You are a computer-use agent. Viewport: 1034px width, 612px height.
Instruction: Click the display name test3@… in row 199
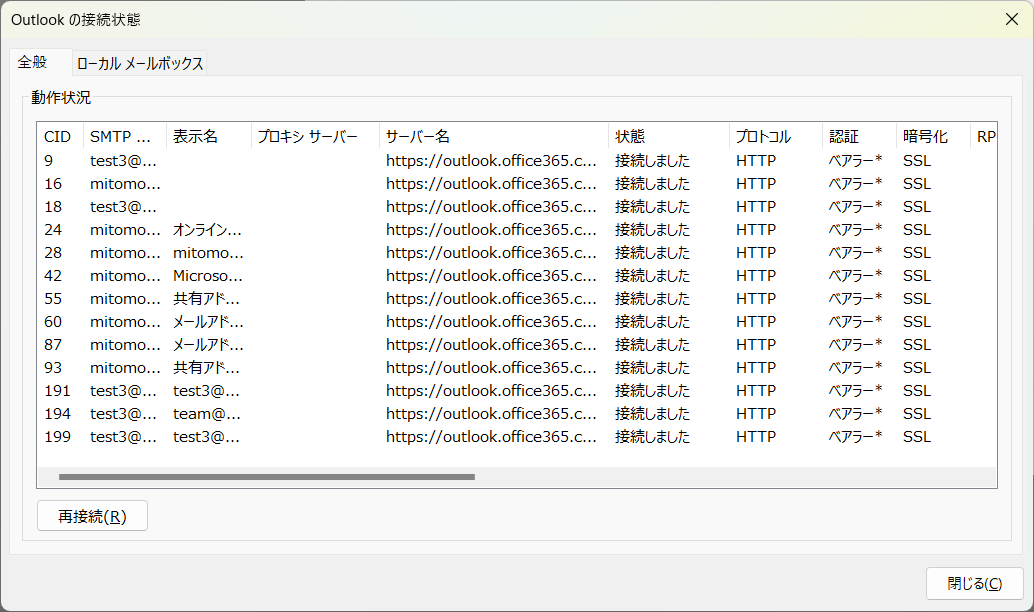[x=206, y=437]
